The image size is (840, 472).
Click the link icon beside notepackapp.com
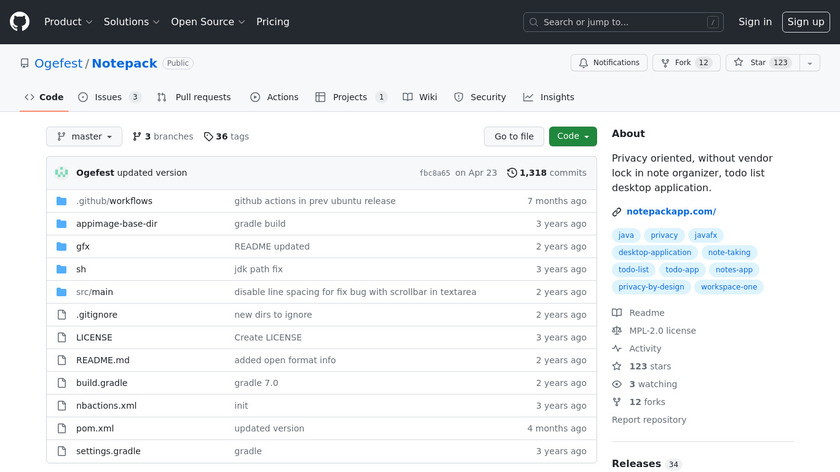coord(617,212)
